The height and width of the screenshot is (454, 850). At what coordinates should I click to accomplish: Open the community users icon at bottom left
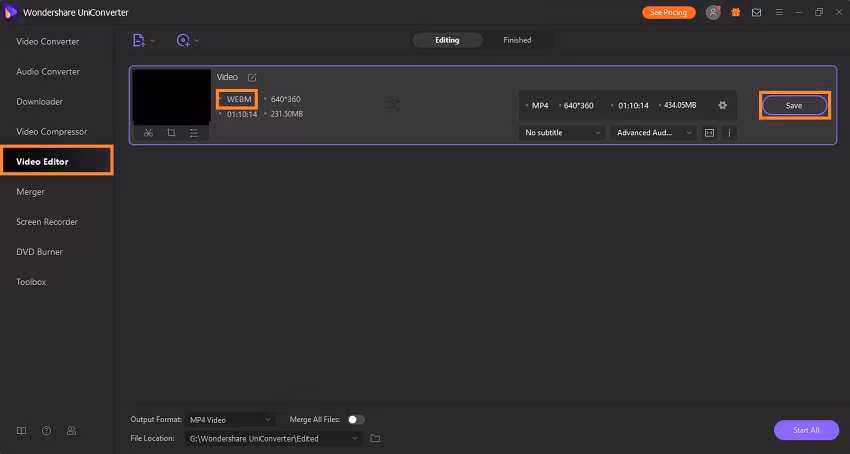coord(72,431)
